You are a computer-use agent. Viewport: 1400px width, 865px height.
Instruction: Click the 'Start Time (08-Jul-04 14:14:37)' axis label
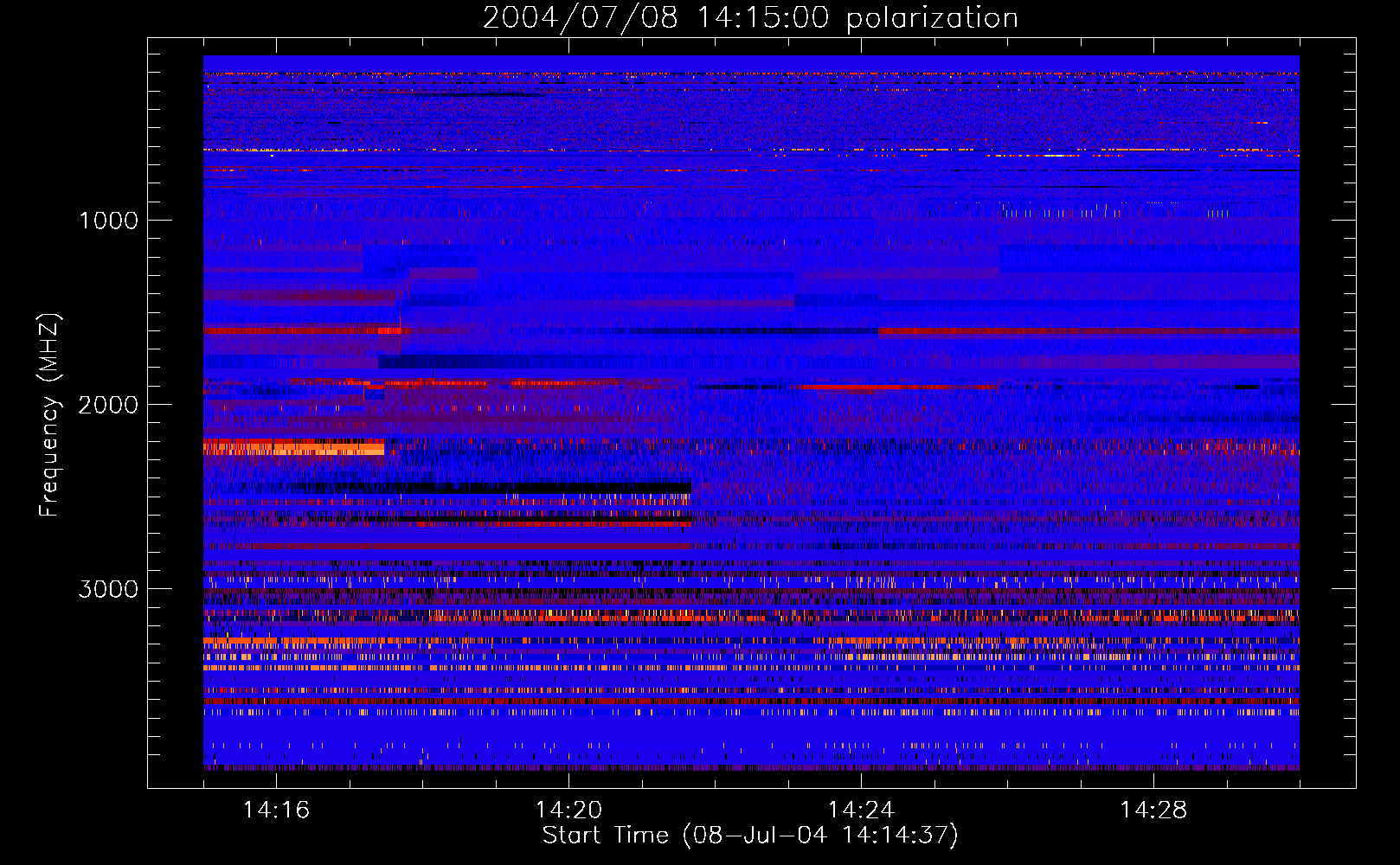pos(750,836)
